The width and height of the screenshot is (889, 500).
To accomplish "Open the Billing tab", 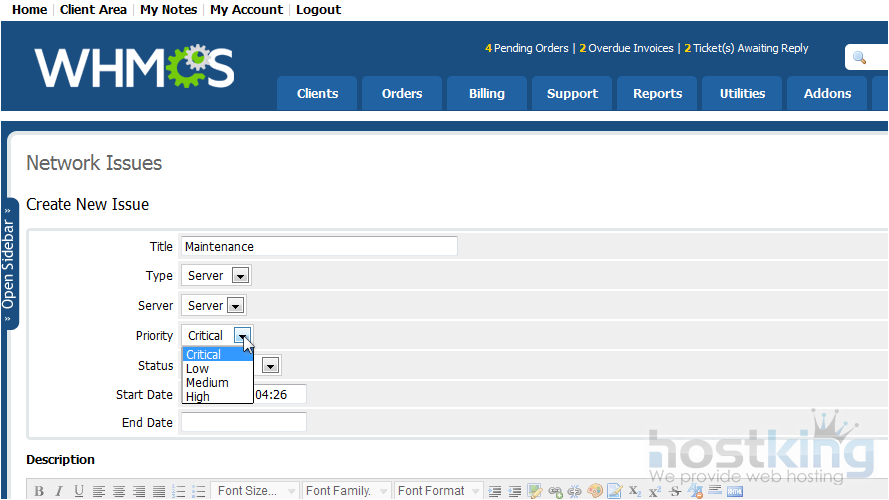I will (486, 94).
